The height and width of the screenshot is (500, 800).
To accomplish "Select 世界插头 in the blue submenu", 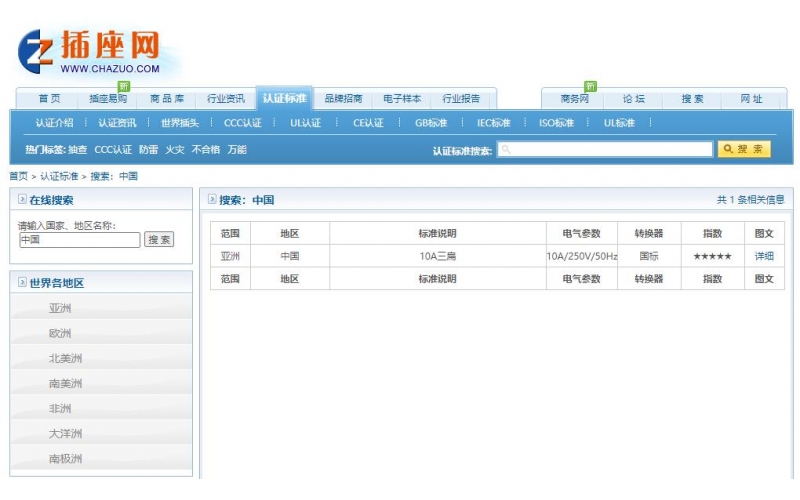I will 180,123.
